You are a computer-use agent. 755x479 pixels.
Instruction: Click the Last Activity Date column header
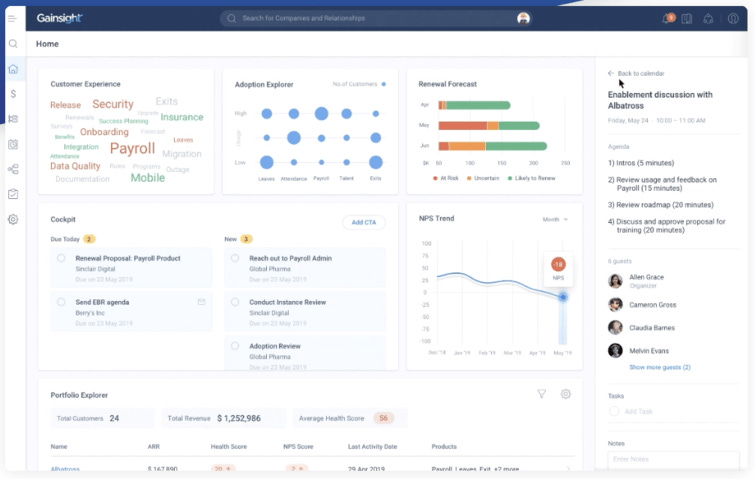372,447
